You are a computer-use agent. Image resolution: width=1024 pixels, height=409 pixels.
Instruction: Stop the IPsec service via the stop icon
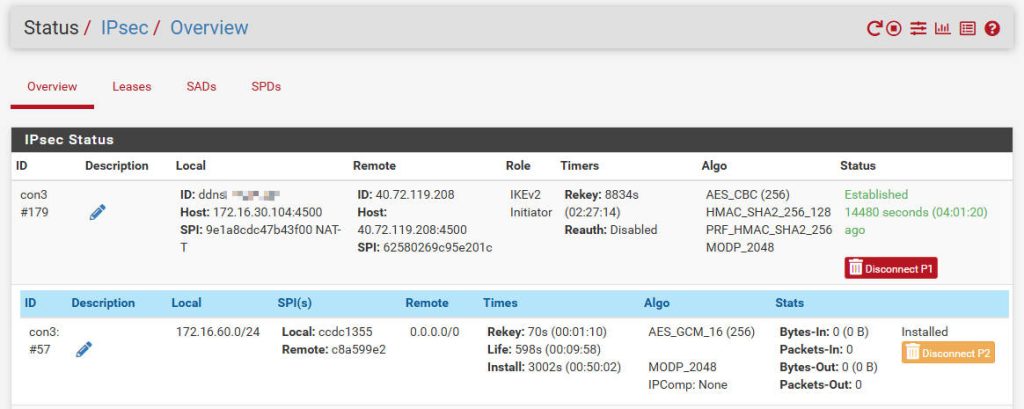[x=894, y=29]
